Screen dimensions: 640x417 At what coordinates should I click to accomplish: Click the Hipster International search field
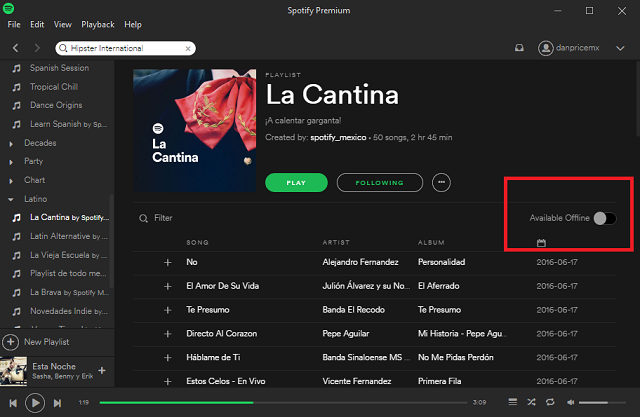pos(126,48)
